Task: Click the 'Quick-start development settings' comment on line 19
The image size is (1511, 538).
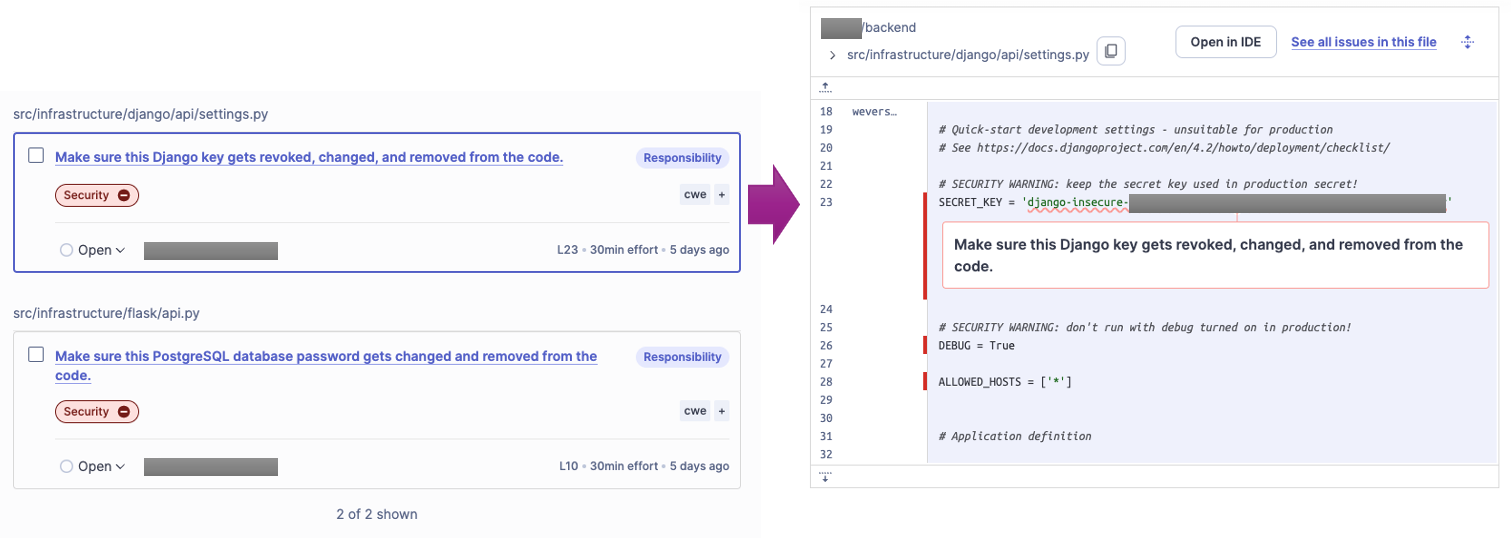Action: click(1136, 129)
